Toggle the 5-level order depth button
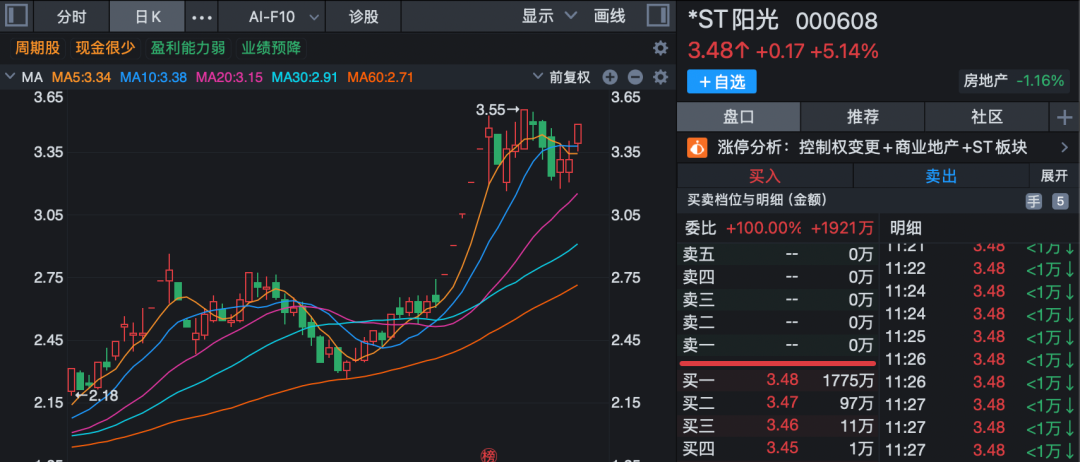This screenshot has width=1080, height=462. click(x=1060, y=202)
